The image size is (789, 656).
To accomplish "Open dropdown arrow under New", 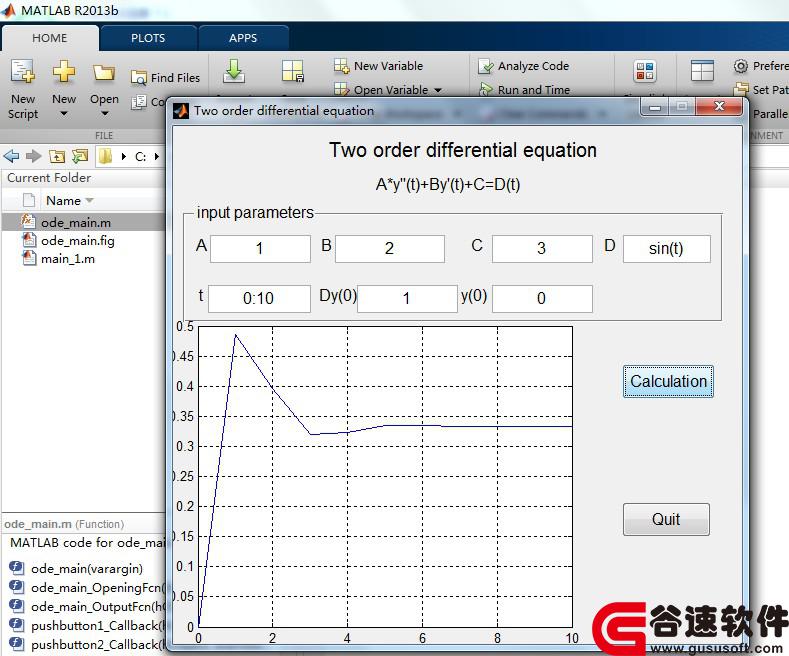I will coord(64,114).
